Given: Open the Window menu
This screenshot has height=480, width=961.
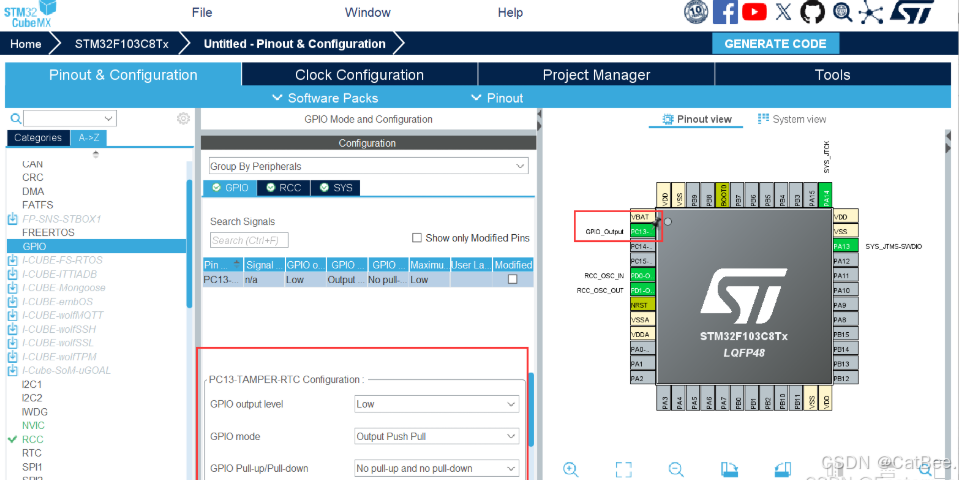Looking at the screenshot, I should coord(368,12).
